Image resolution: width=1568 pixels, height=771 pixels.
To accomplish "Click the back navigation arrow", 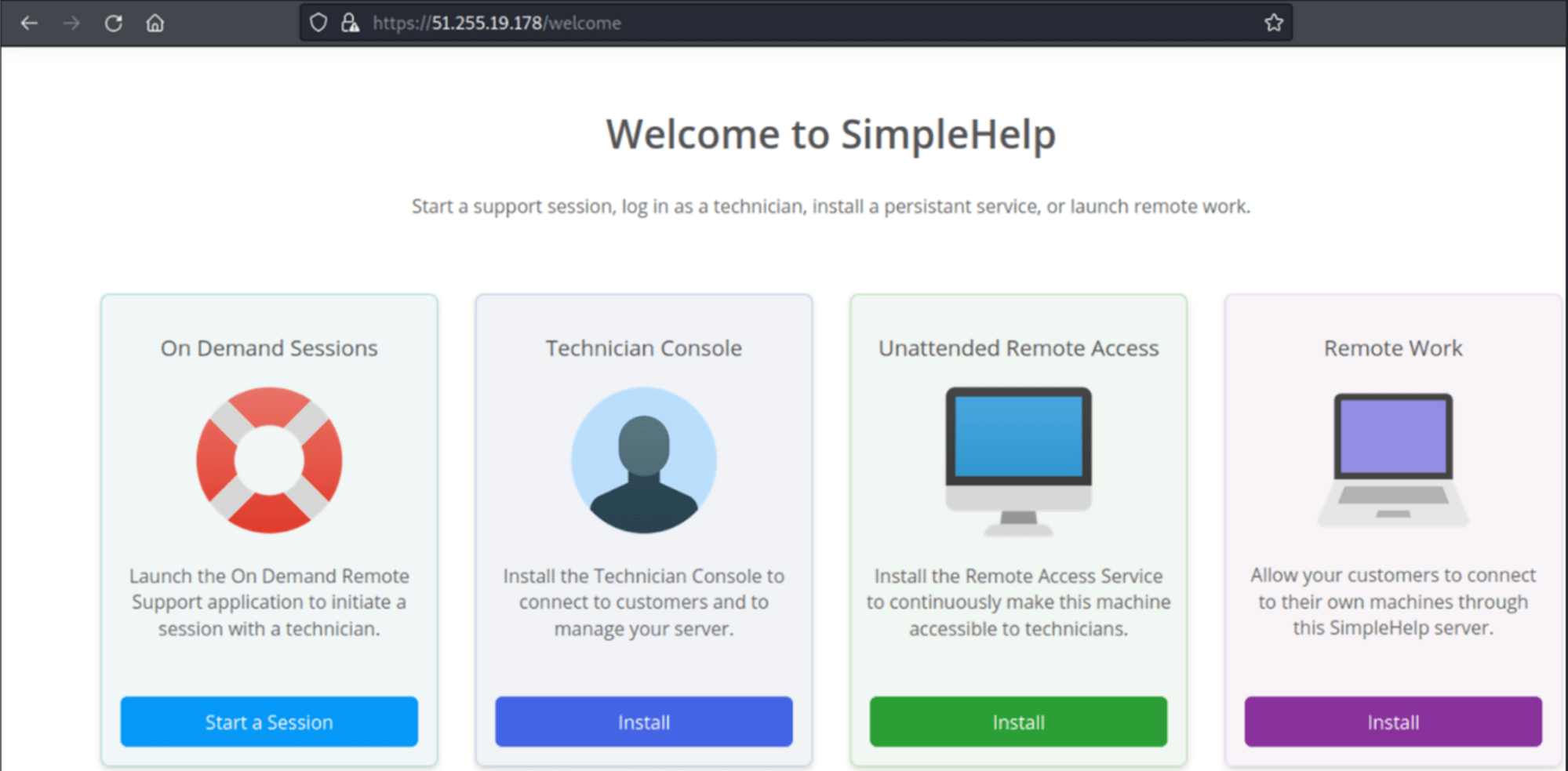I will [29, 23].
